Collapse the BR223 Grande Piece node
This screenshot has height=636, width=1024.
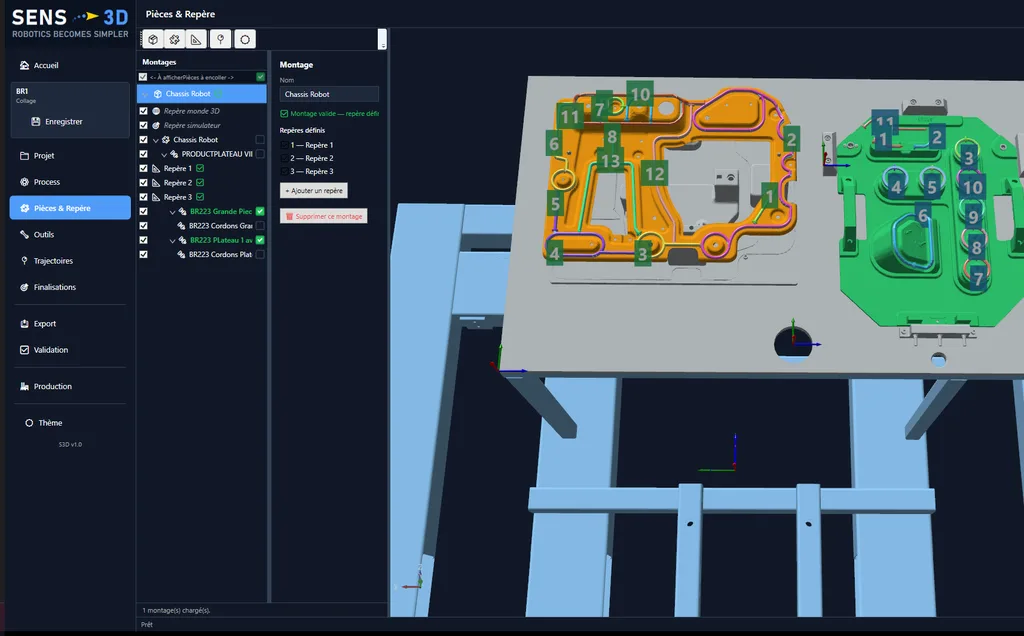(x=172, y=212)
